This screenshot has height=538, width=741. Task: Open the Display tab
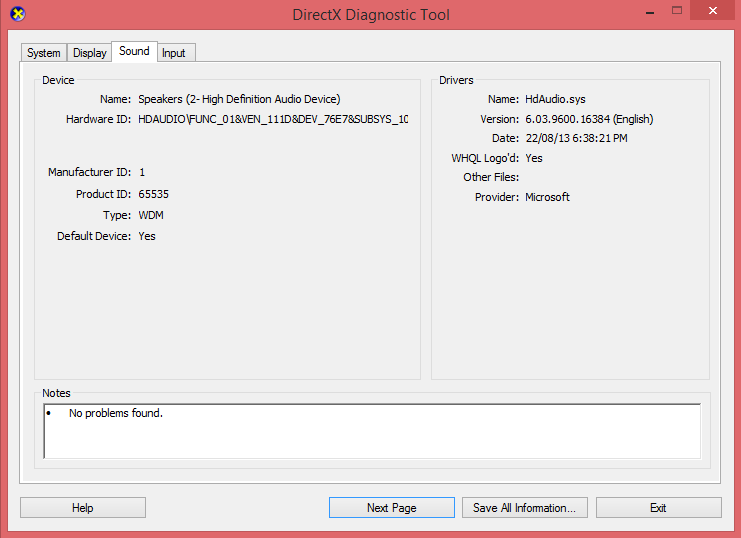pos(90,53)
